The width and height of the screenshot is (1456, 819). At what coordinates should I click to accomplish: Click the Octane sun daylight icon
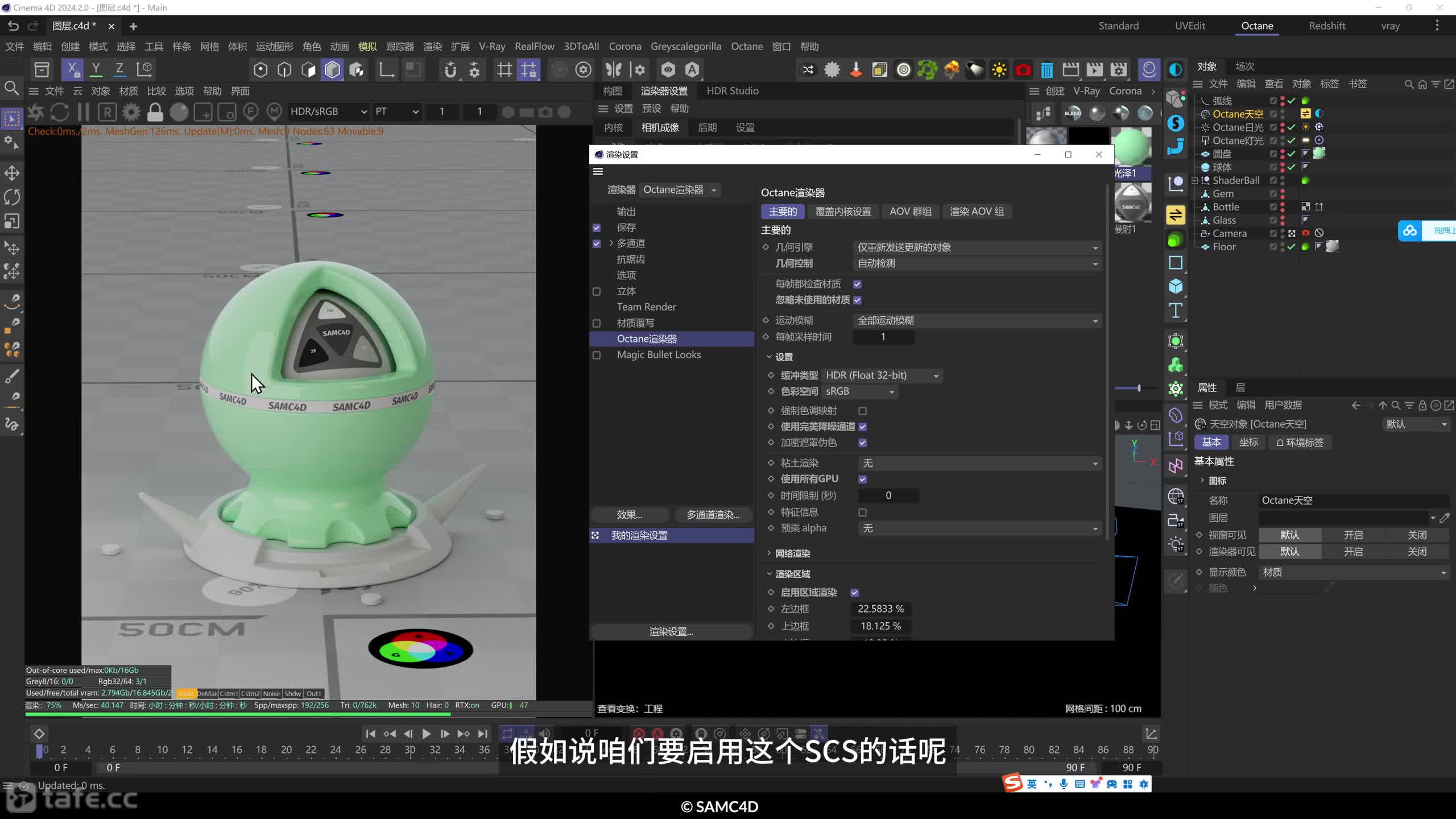[x=999, y=70]
